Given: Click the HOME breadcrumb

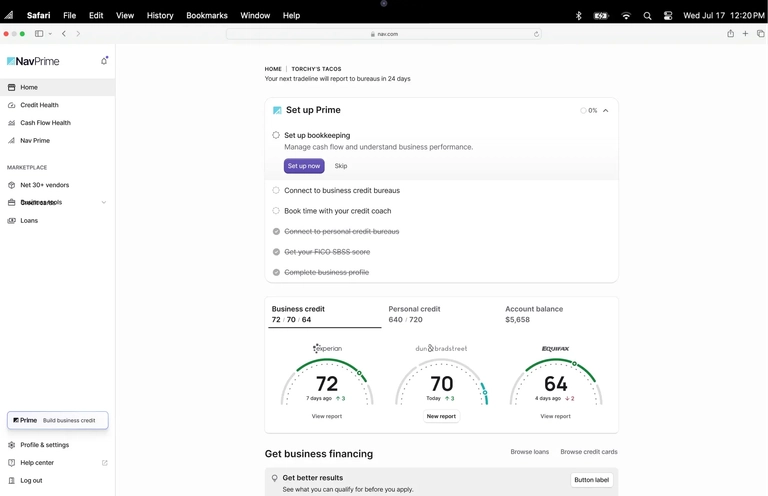Looking at the screenshot, I should (x=273, y=69).
